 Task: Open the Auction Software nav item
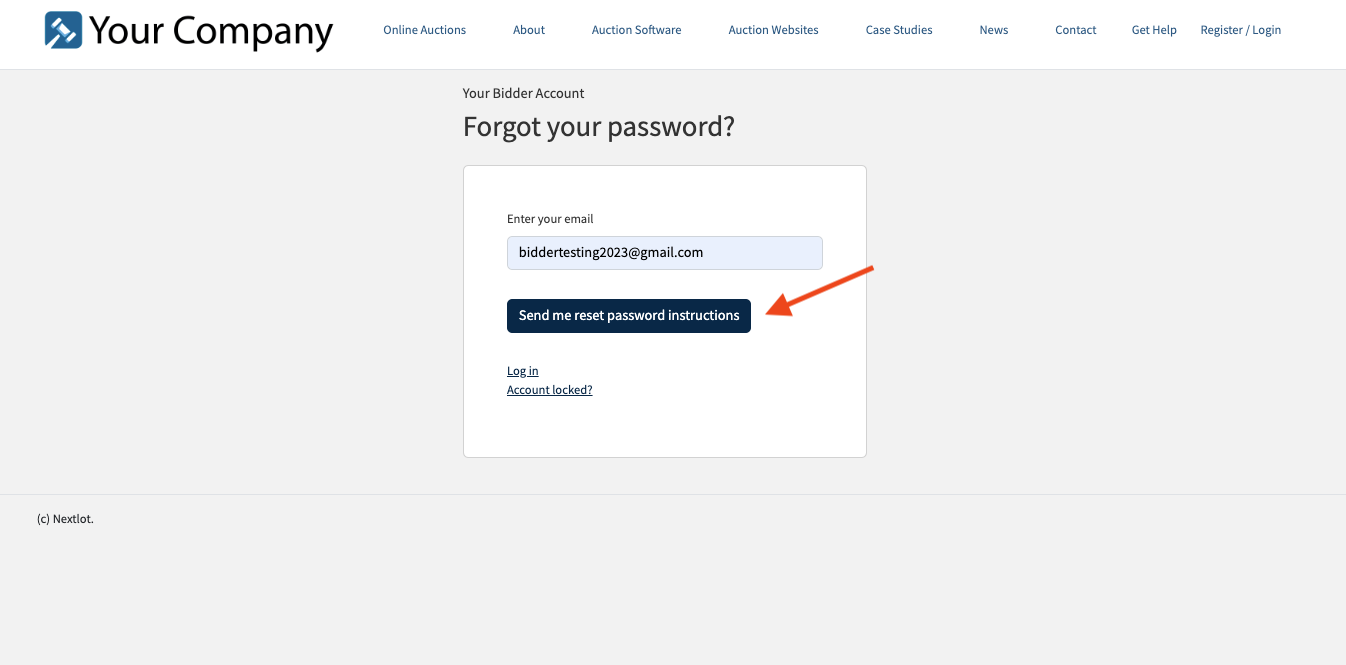(x=636, y=30)
